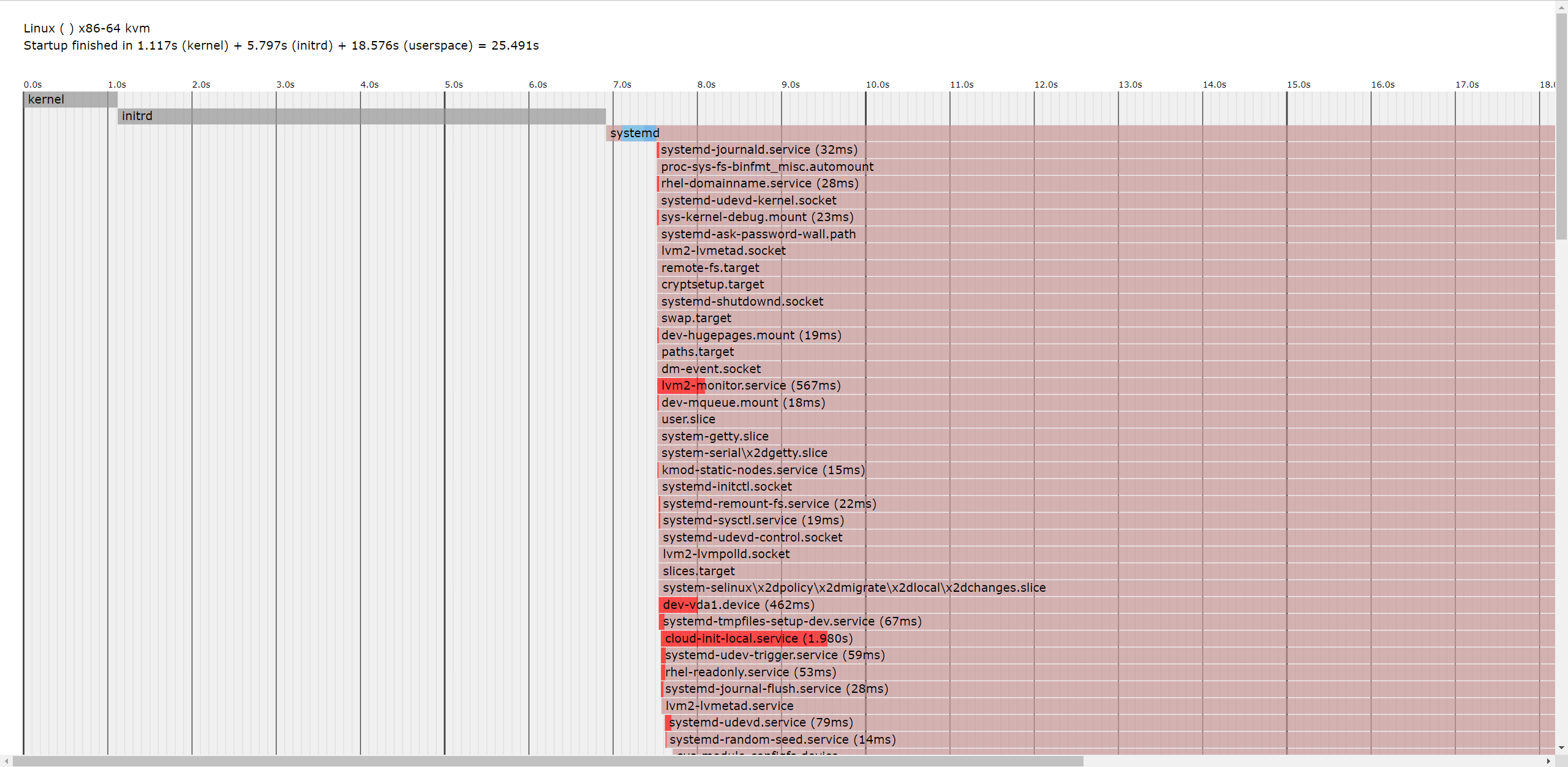
Task: Click the 10.0s timeline marker
Action: pos(877,85)
